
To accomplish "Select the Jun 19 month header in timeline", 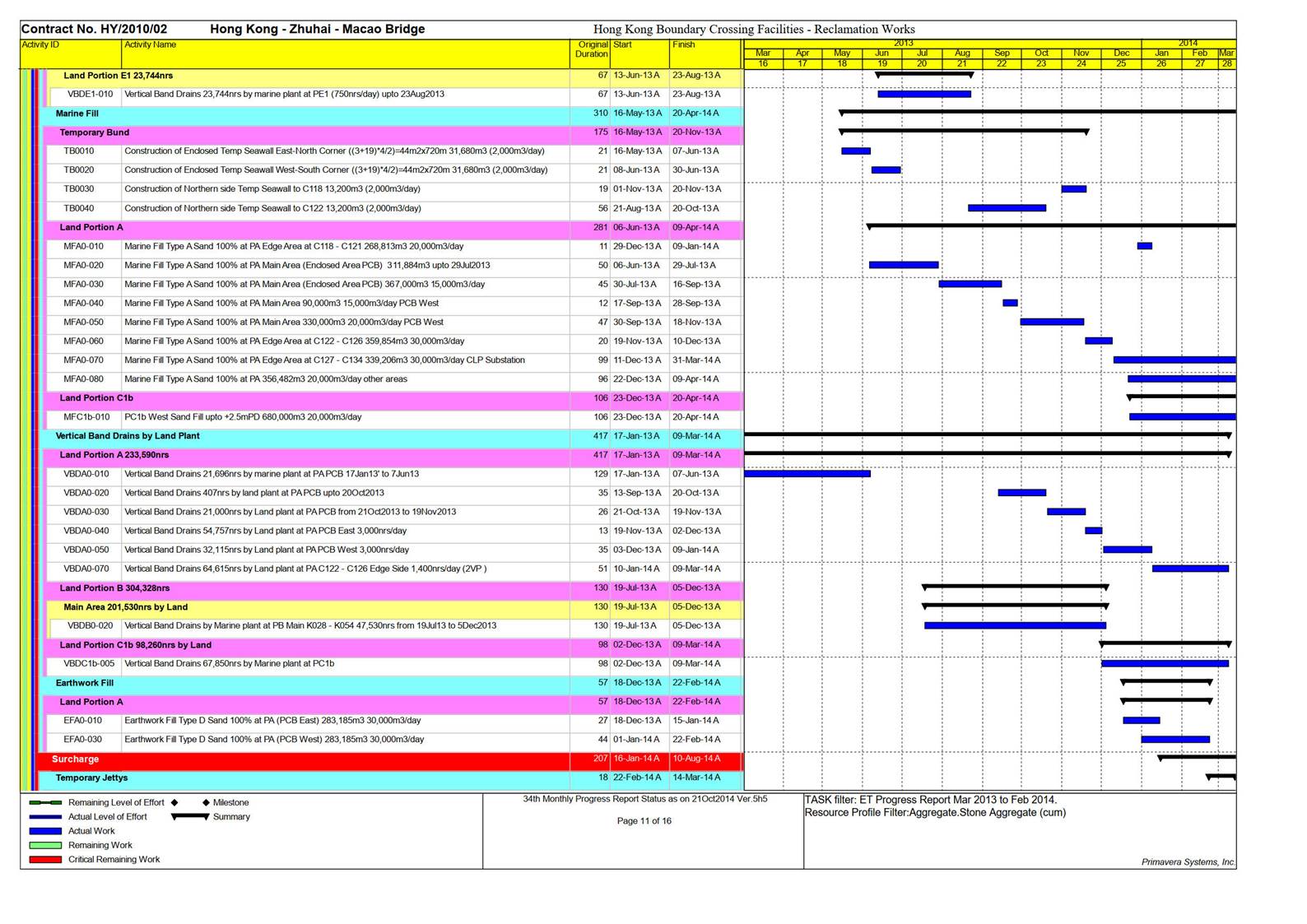I will coord(882,58).
